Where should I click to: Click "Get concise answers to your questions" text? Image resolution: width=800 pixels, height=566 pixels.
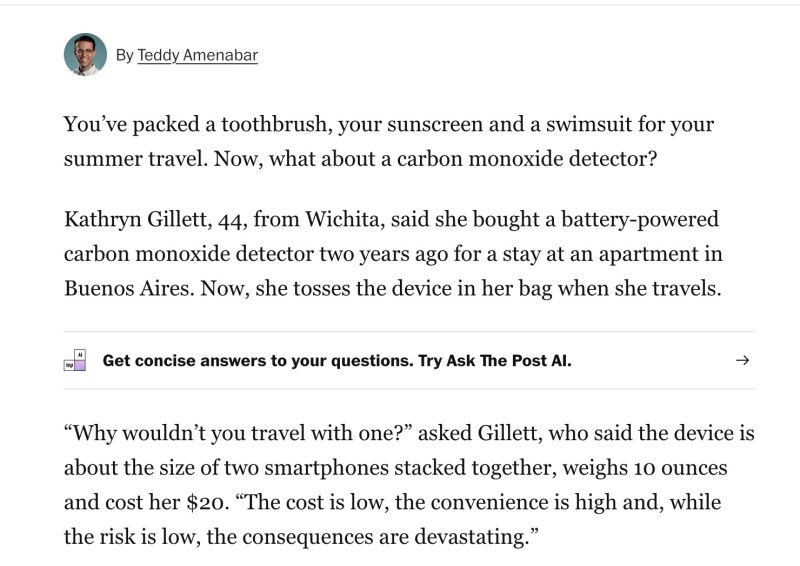coord(256,360)
